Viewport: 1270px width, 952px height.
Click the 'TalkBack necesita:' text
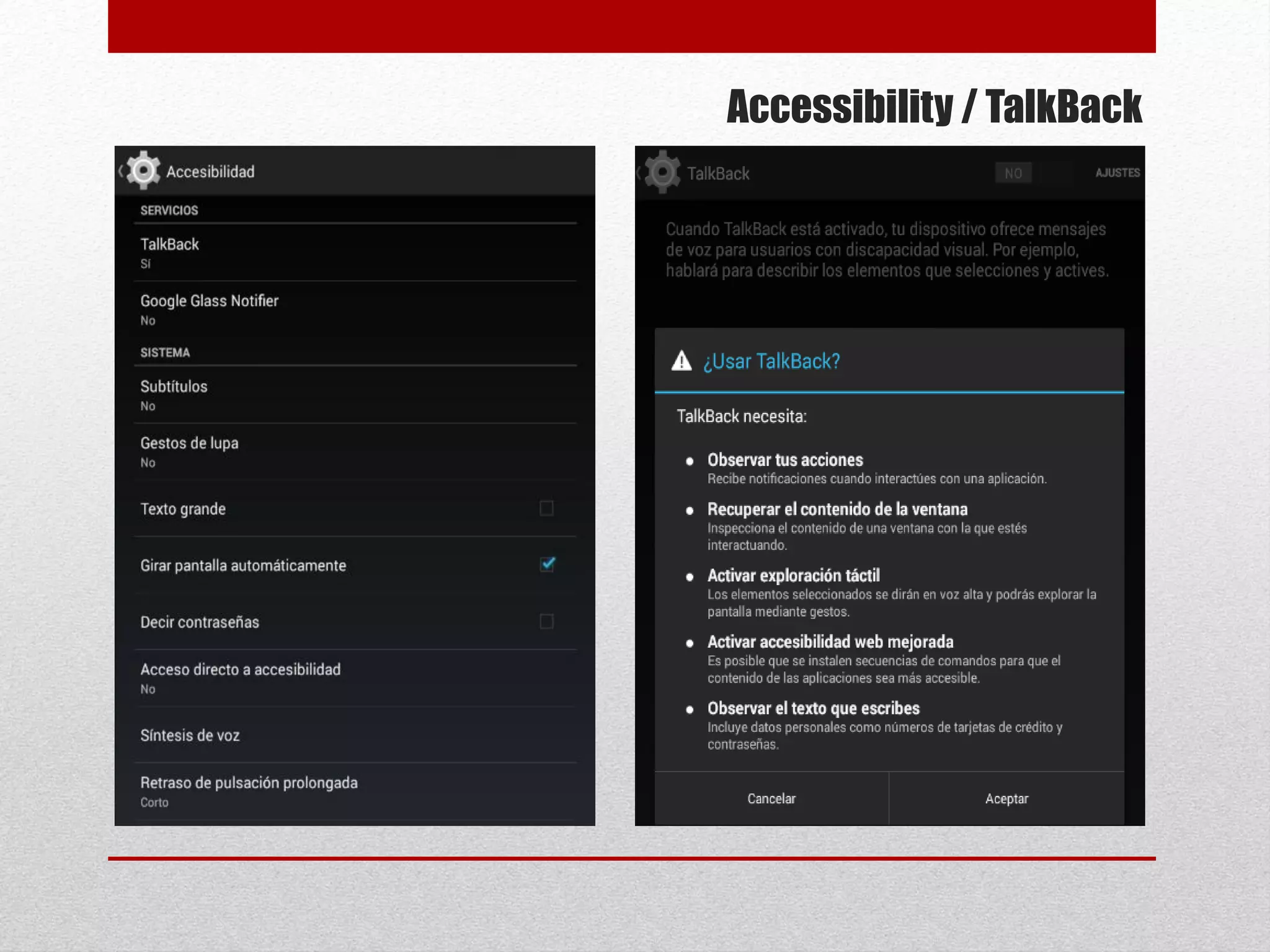pyautogui.click(x=742, y=416)
